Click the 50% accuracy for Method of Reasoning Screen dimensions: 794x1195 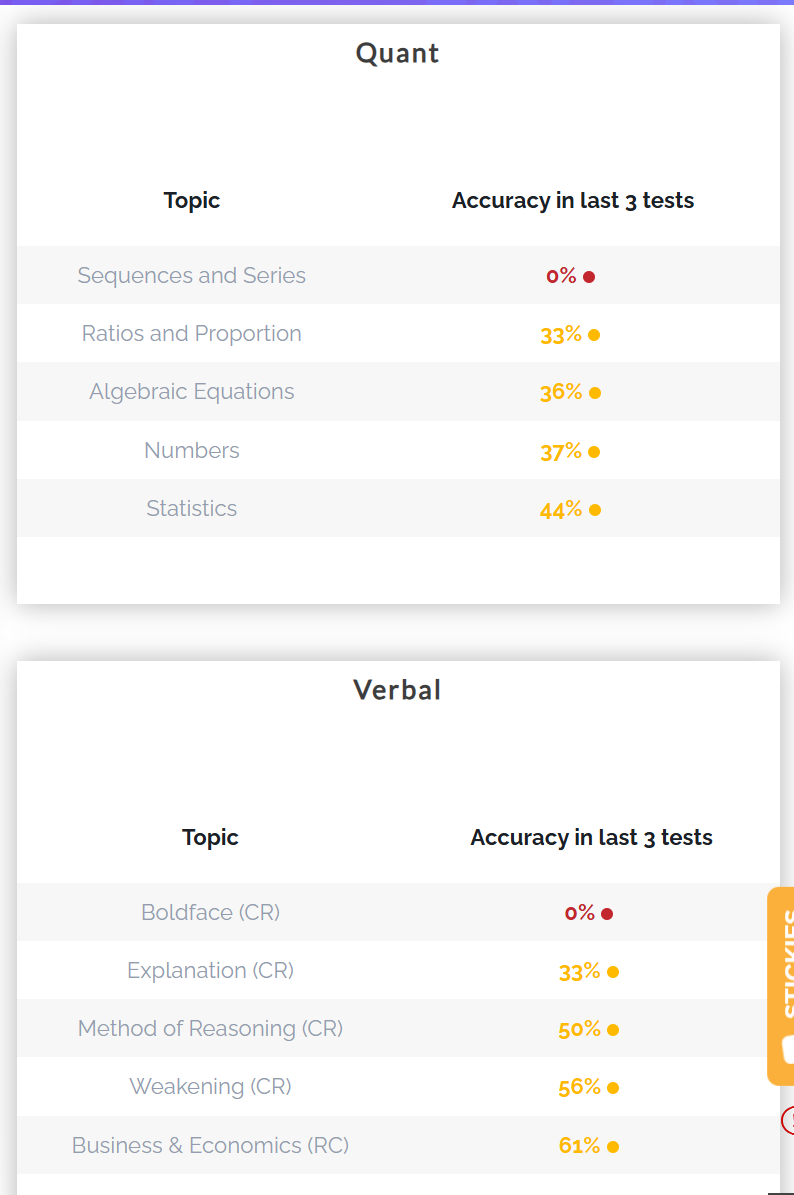(x=579, y=1029)
